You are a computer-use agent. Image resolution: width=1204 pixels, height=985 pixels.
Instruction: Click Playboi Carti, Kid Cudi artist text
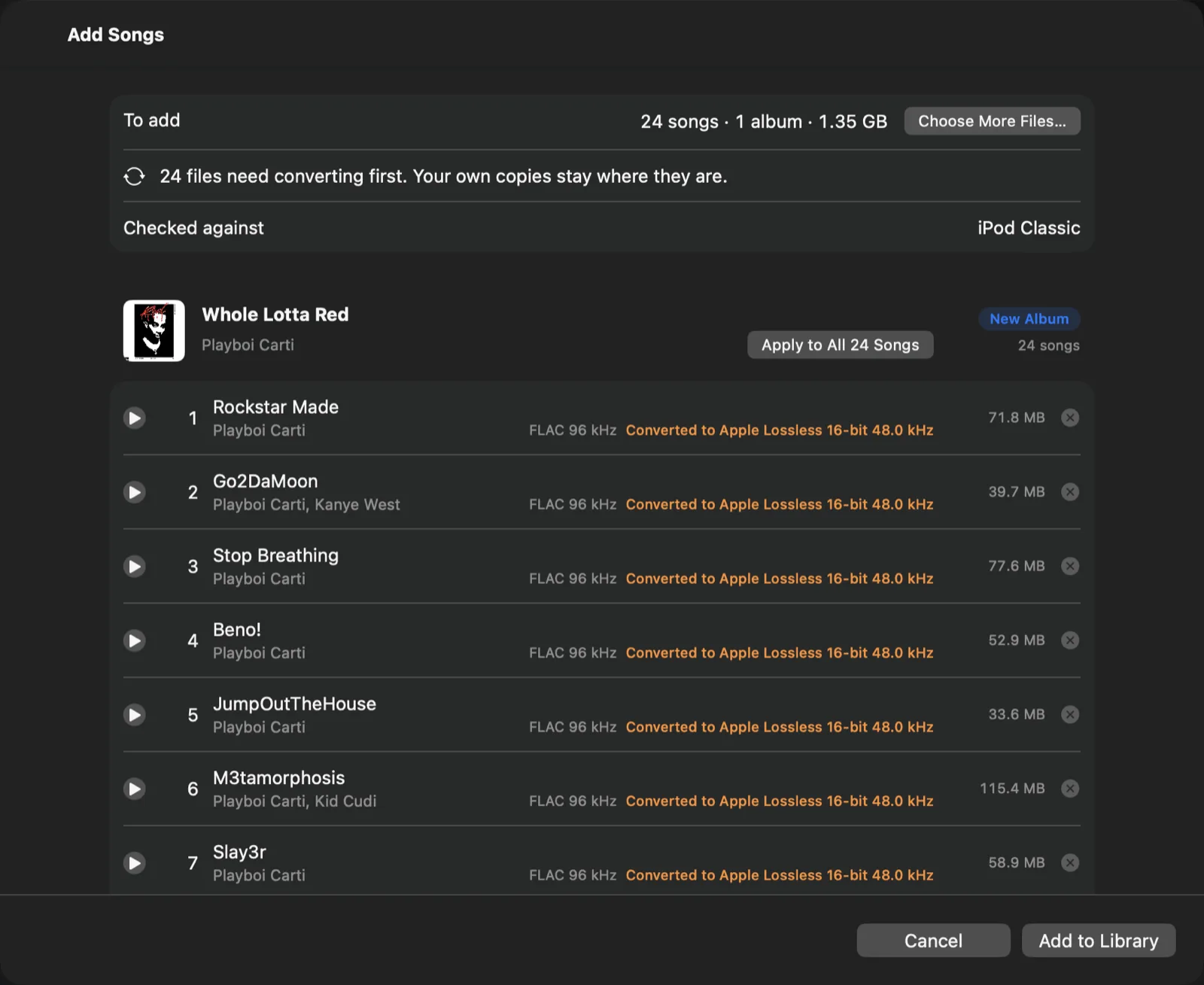(x=294, y=801)
